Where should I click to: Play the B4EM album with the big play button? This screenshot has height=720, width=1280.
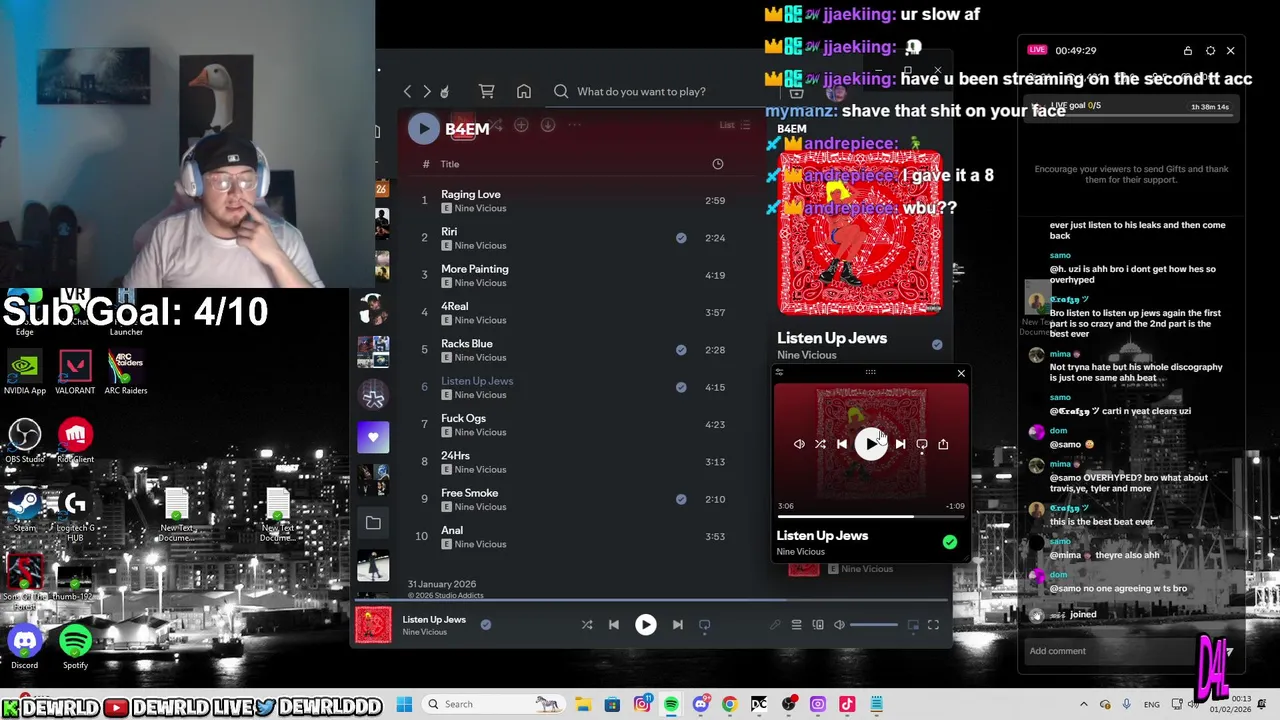coord(424,128)
